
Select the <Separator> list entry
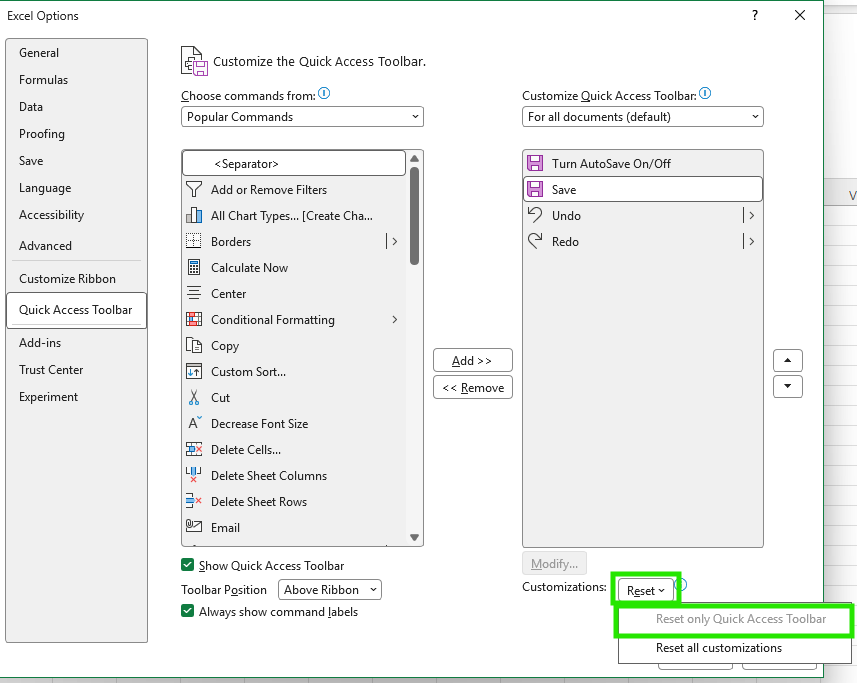(294, 163)
